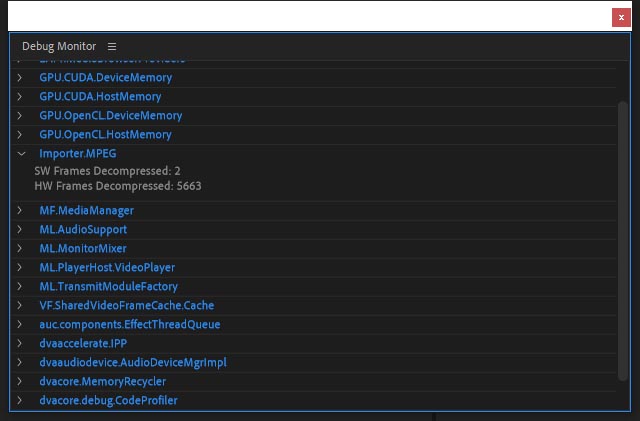
Task: Expand the GPU.CUDA.HostMemory row chevron
Action: tap(19, 96)
